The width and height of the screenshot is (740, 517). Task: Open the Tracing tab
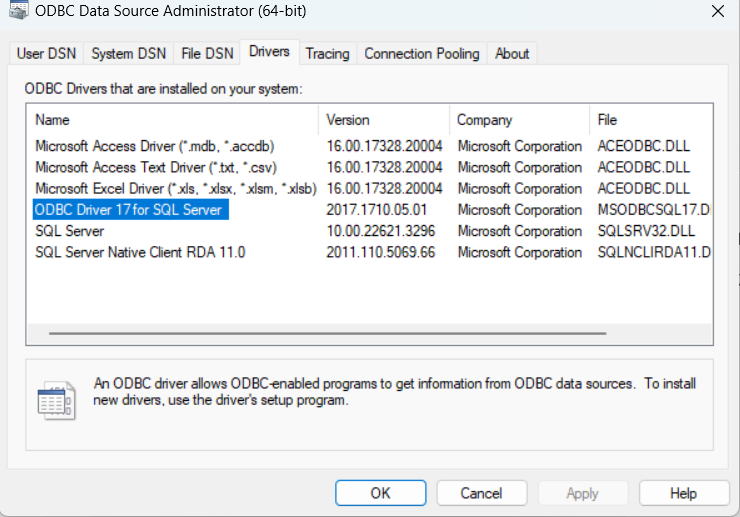click(328, 53)
